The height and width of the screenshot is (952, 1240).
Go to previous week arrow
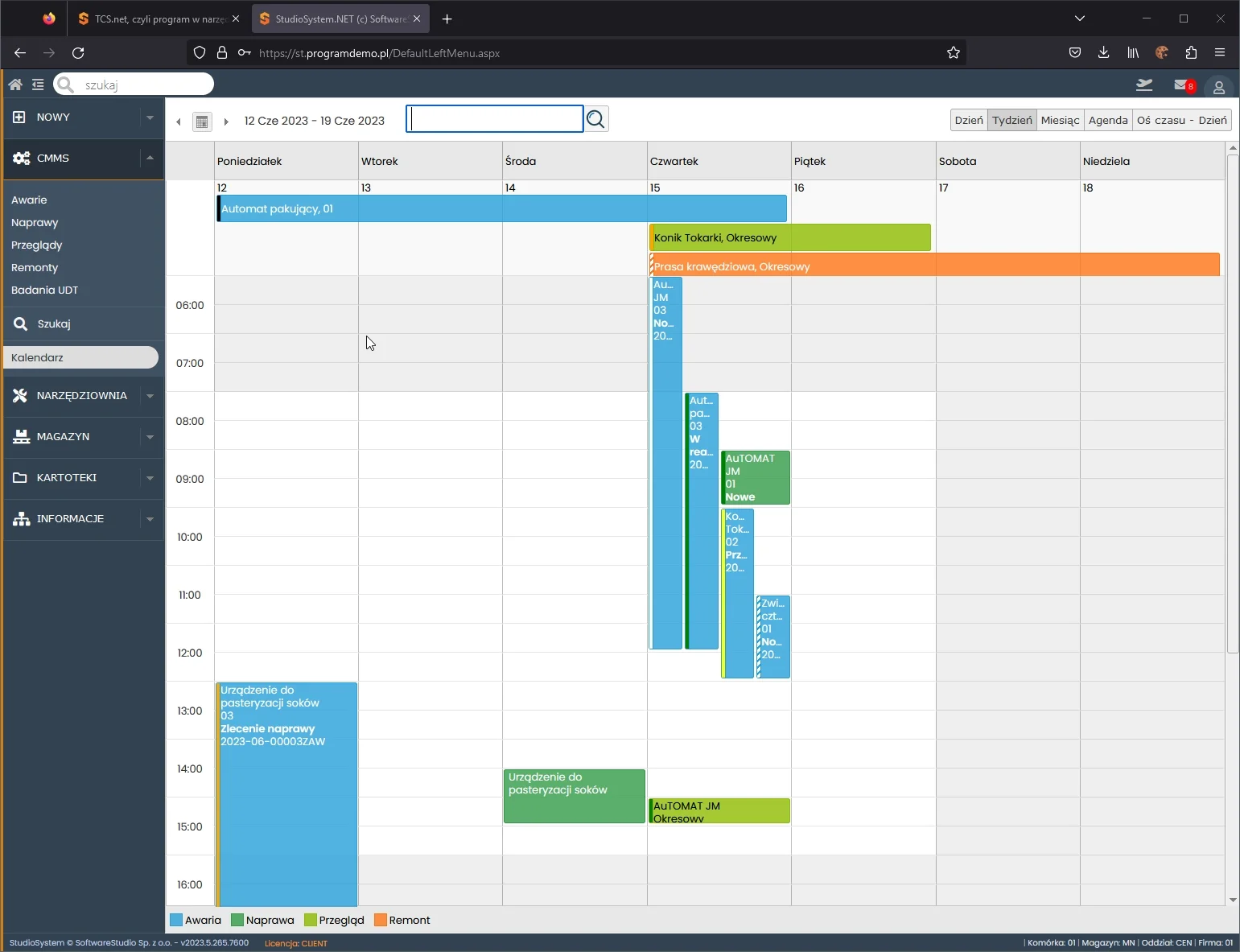click(x=179, y=122)
